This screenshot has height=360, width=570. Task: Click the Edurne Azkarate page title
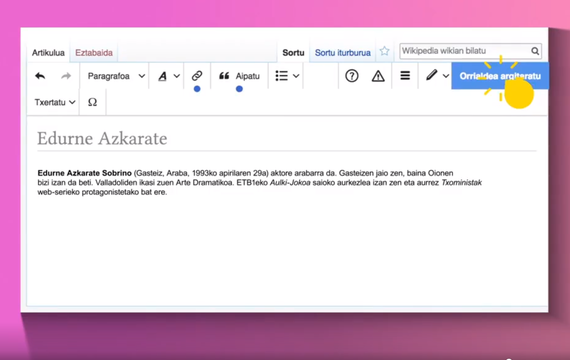click(x=102, y=139)
